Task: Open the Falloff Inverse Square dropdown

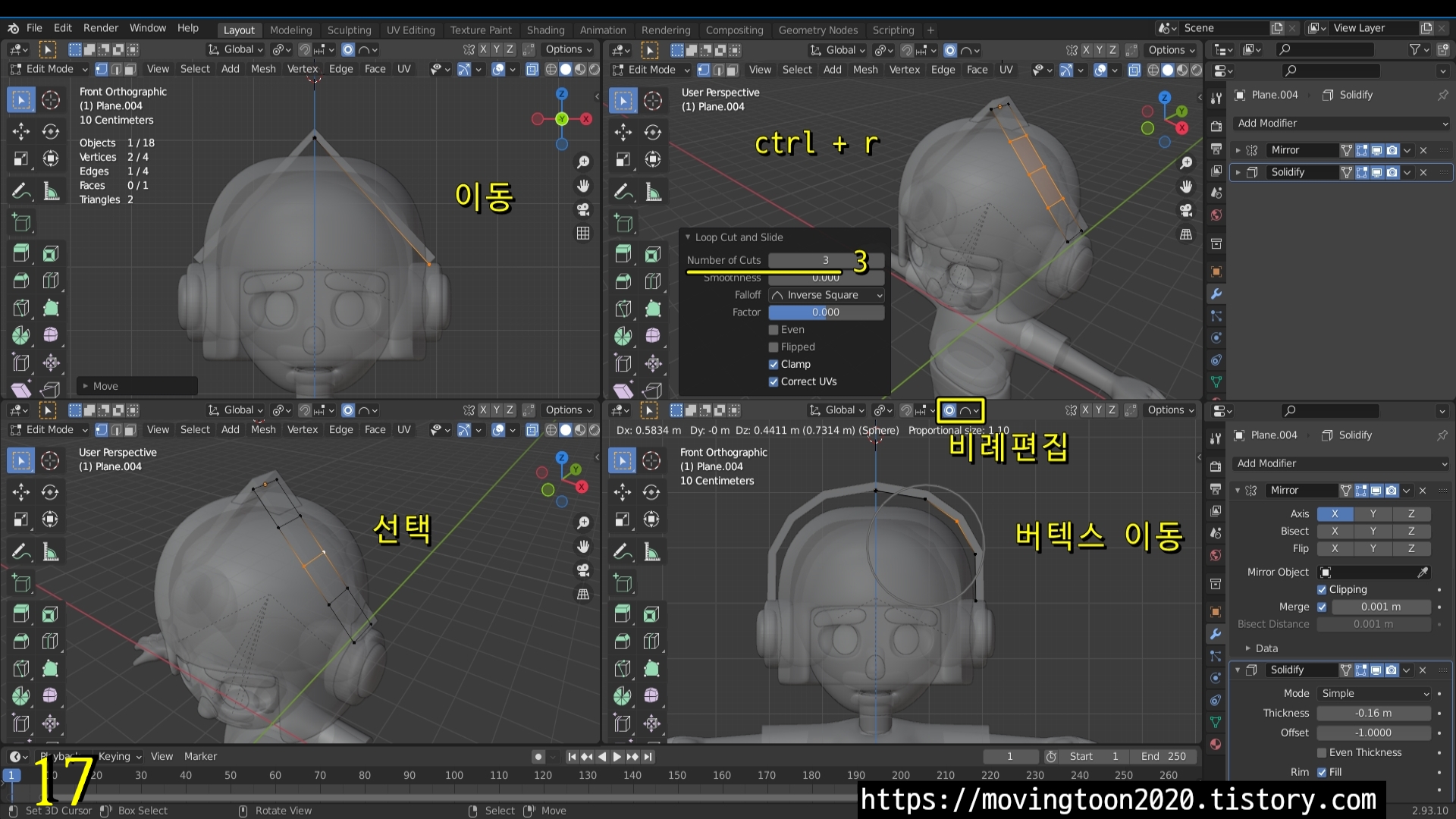Action: 826,295
